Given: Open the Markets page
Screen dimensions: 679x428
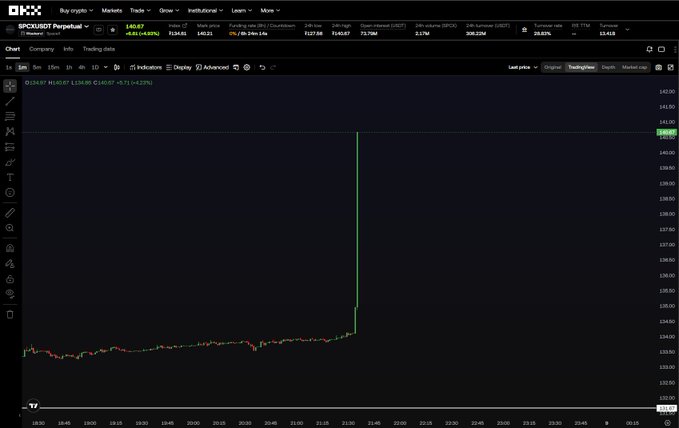Looking at the screenshot, I should point(112,10).
